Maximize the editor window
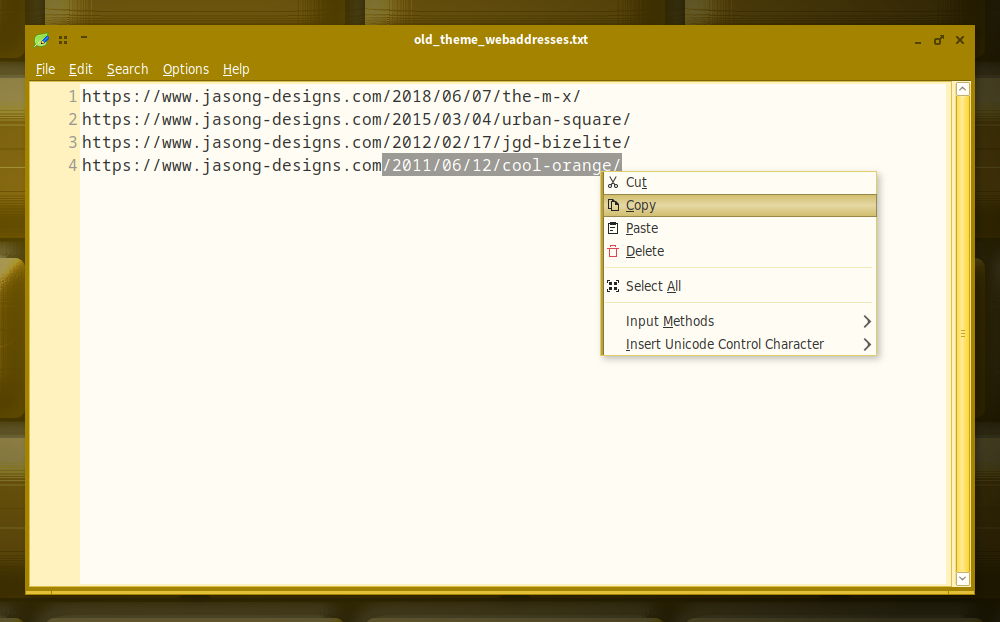This screenshot has height=622, width=1000. point(939,40)
